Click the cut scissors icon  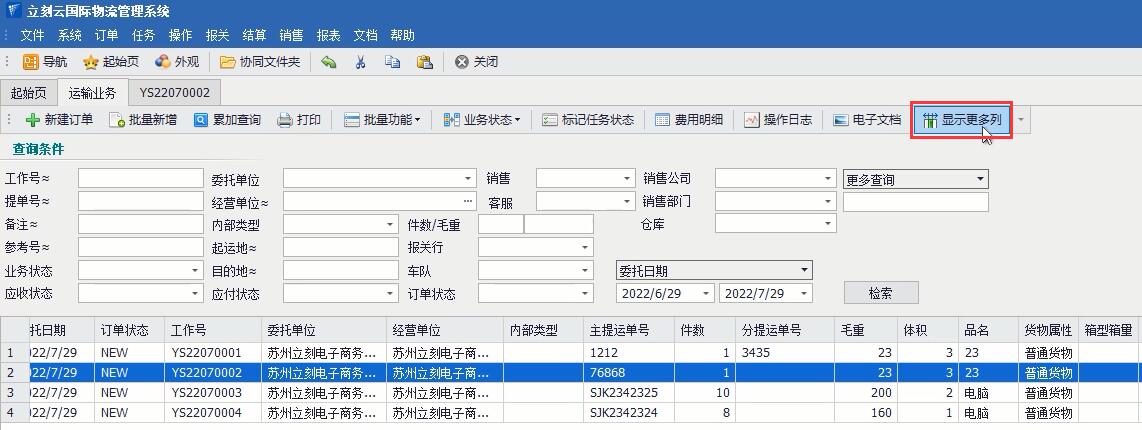coord(360,62)
